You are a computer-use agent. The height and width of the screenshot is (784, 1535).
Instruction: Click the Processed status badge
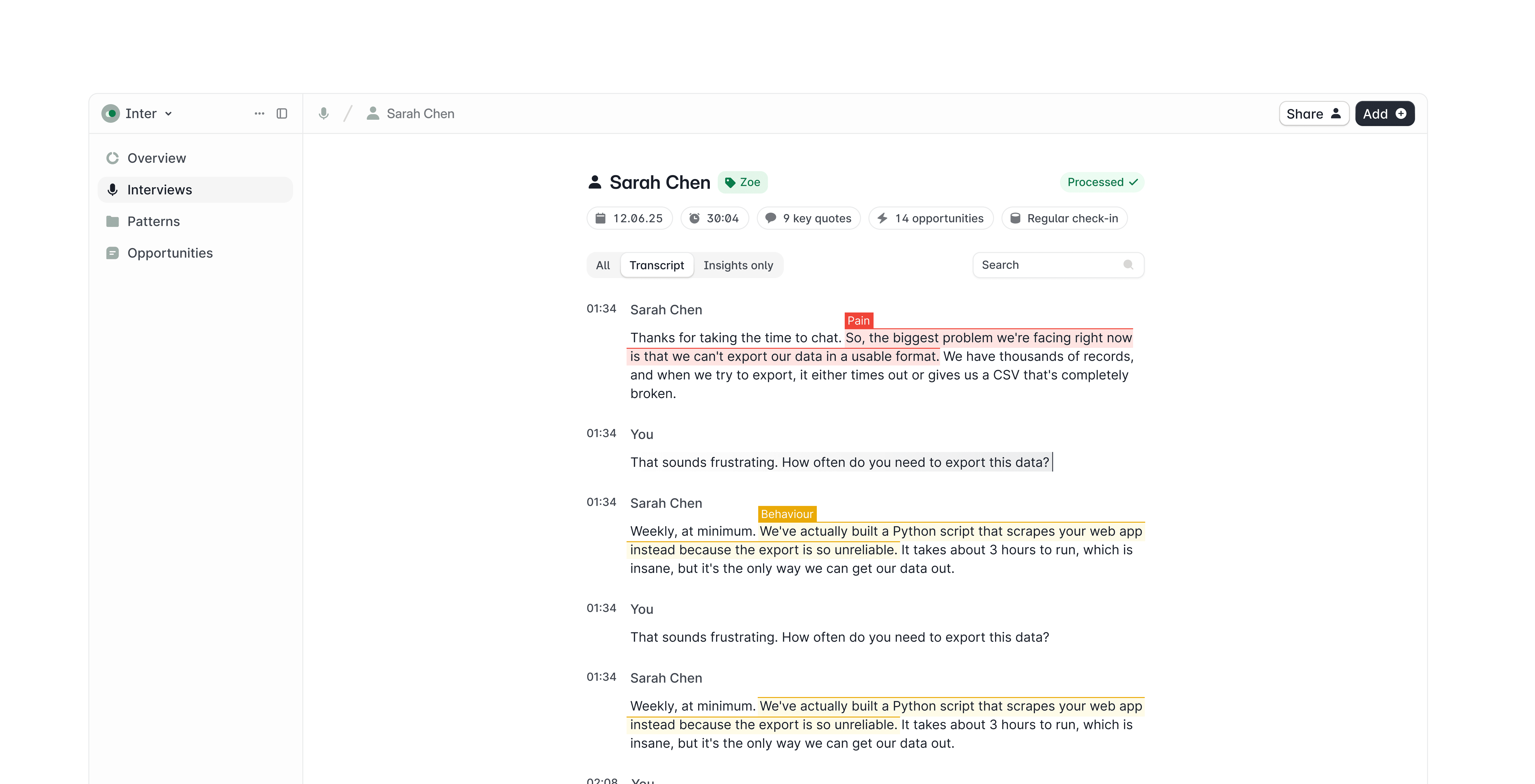(1102, 182)
